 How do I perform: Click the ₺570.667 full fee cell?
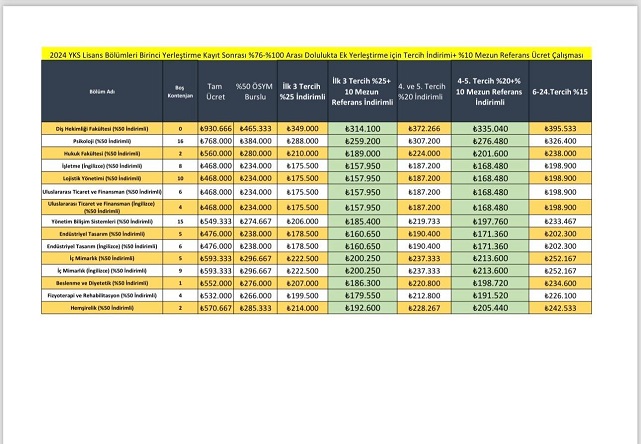(215, 308)
